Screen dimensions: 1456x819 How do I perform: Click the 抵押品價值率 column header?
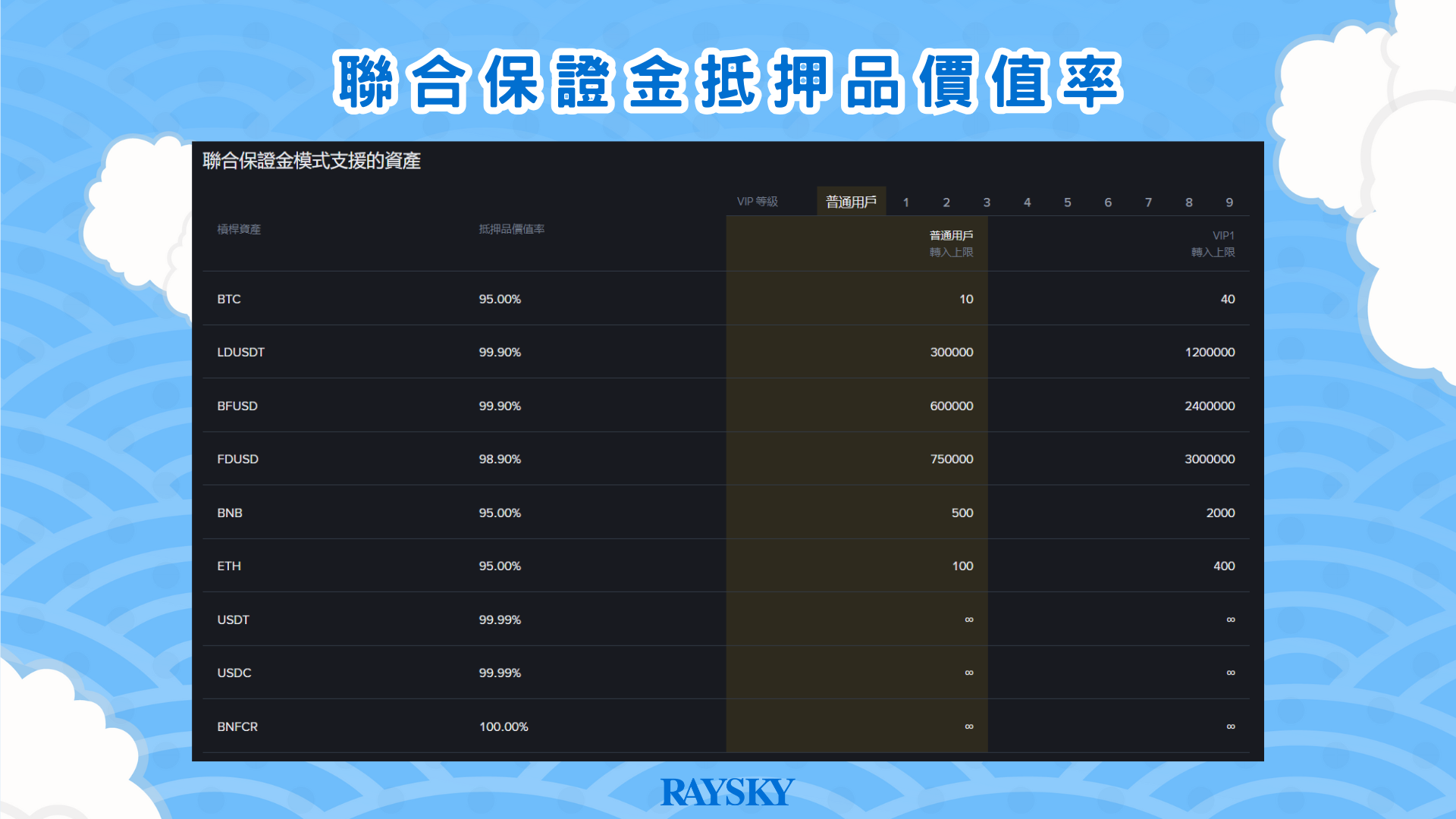pos(512,229)
